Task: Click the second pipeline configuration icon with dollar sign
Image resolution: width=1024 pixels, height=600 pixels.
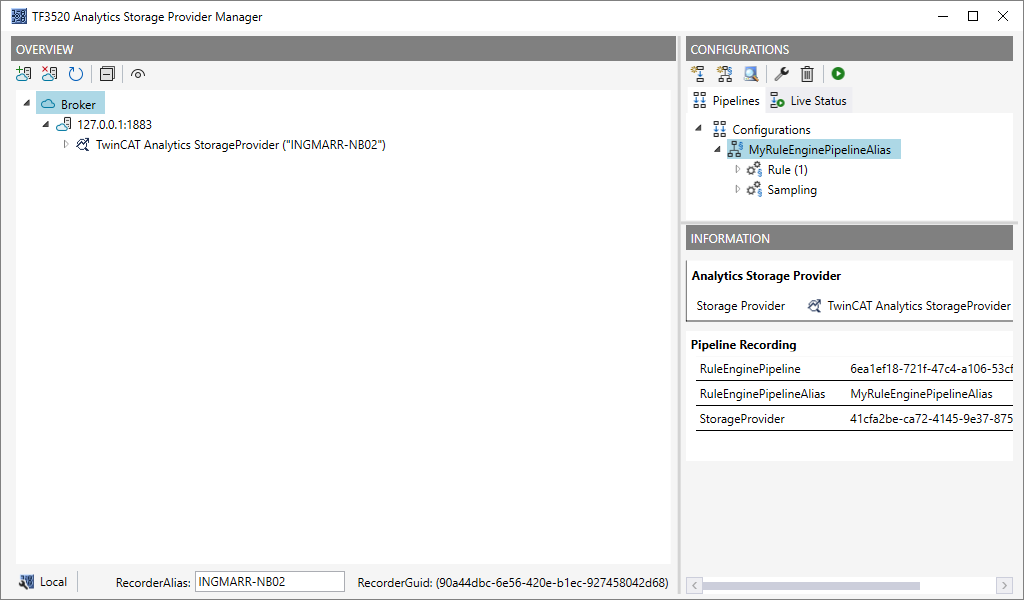Action: click(x=724, y=74)
